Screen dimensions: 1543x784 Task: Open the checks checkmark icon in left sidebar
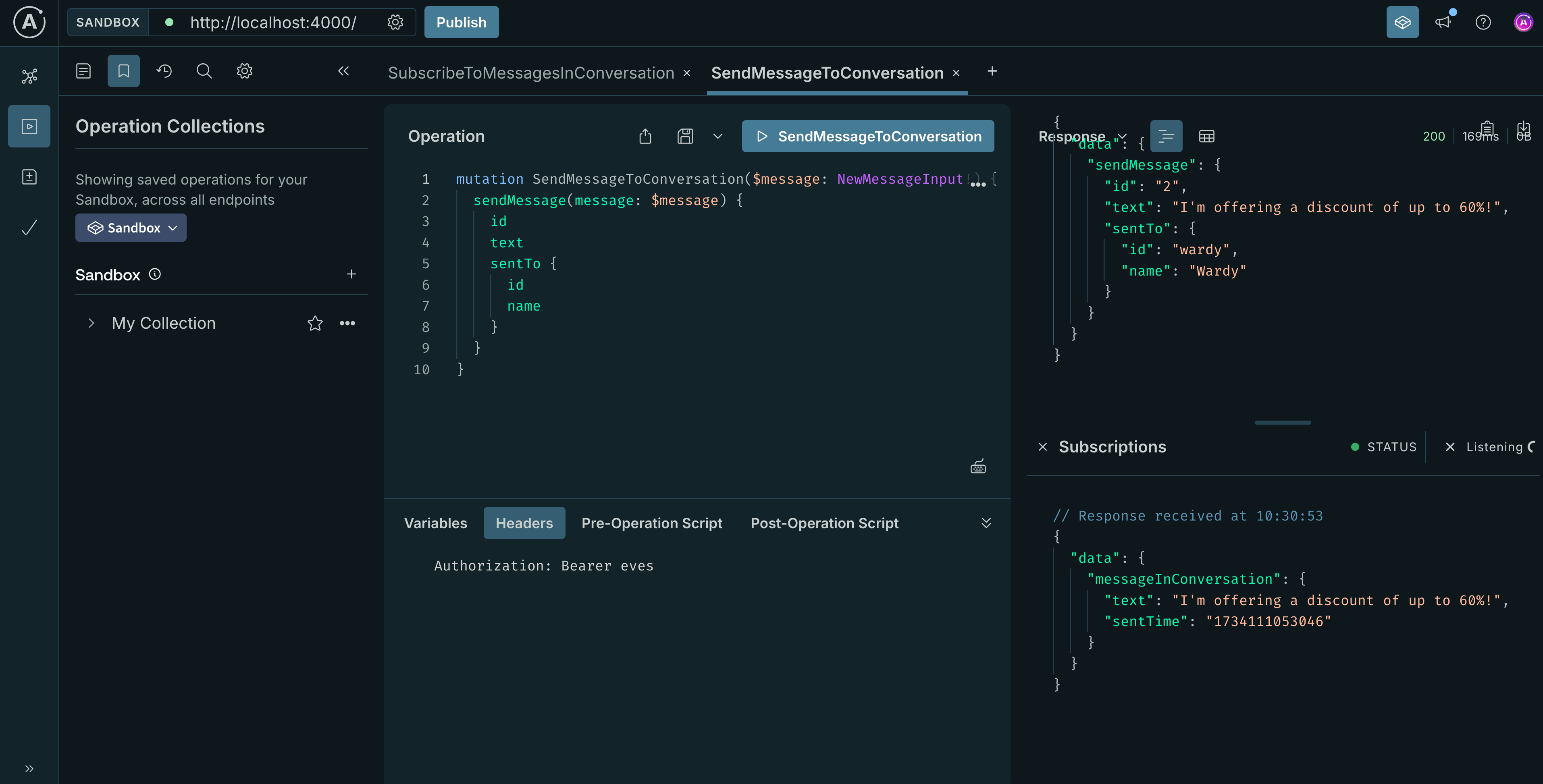[29, 227]
